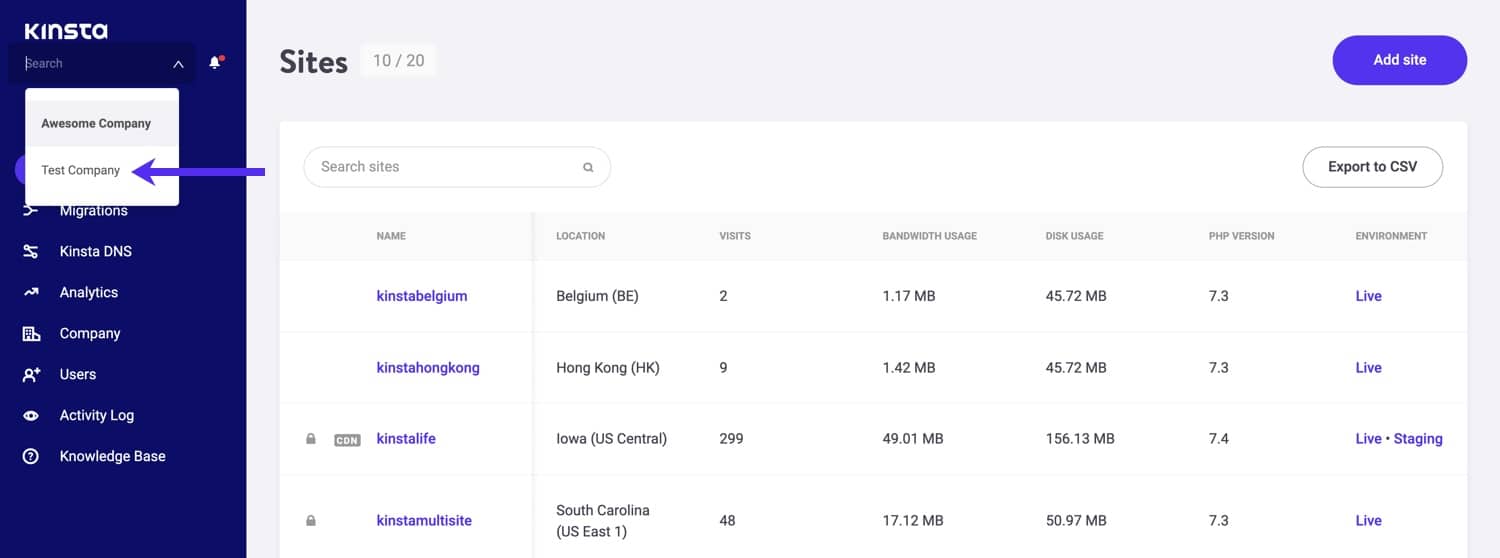Click the 7.4 PHP version value
Viewport: 1500px width, 558px height.
[x=1219, y=439]
